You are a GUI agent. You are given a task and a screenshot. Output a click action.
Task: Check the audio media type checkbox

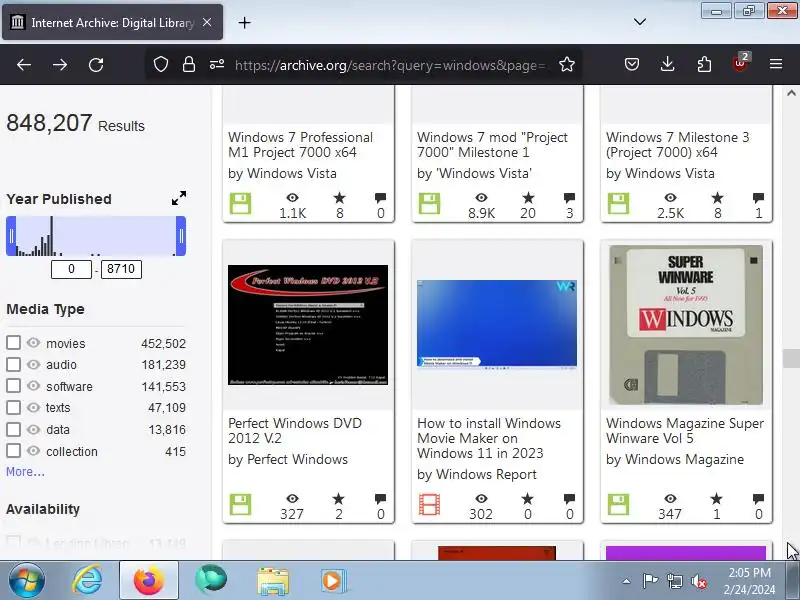13,364
